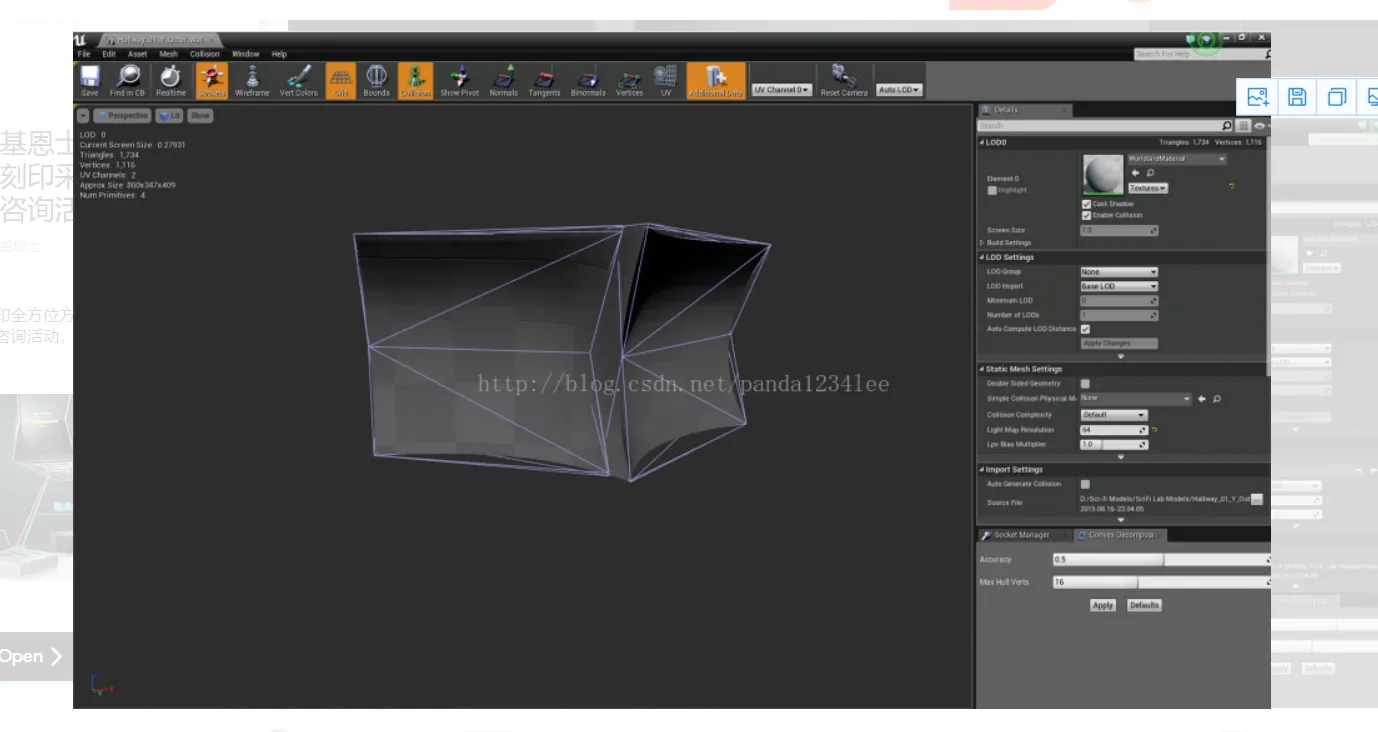Screen dimensions: 1378x732
Task: Open the Mesh menu
Action: 169,54
